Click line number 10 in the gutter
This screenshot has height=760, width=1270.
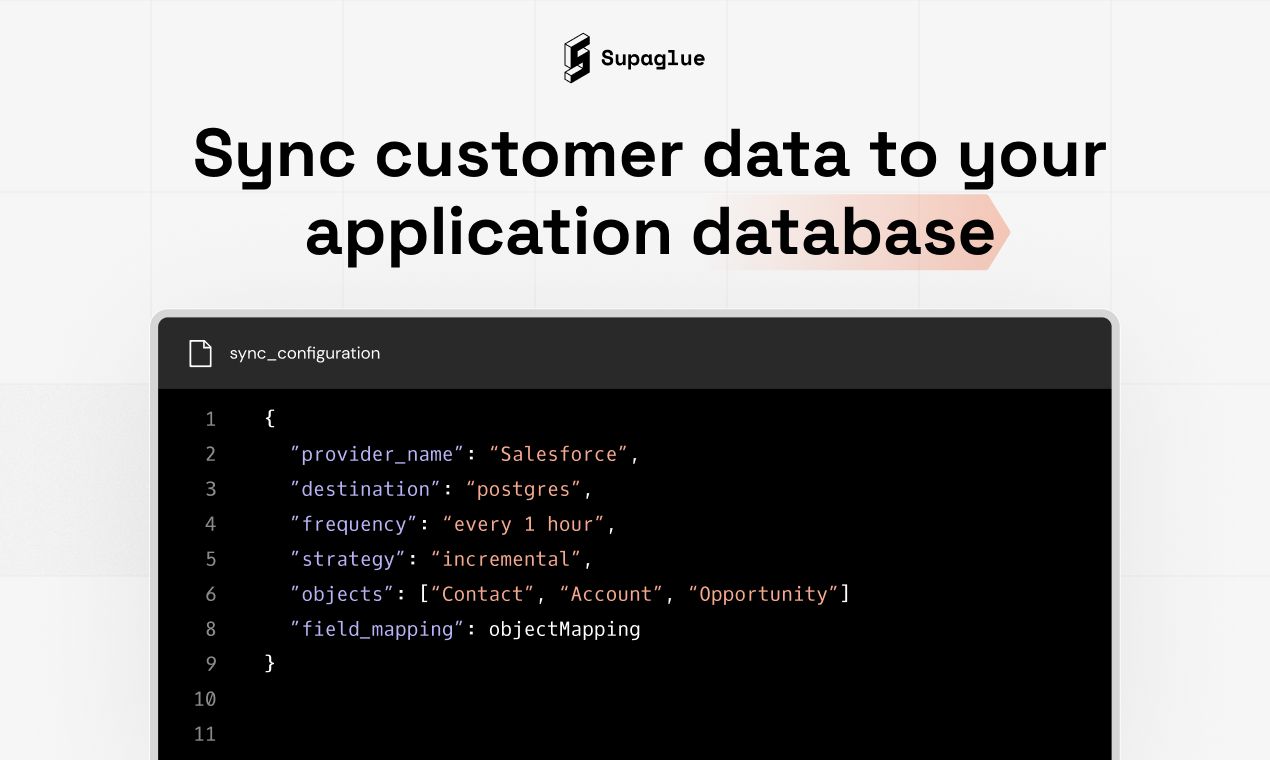205,699
